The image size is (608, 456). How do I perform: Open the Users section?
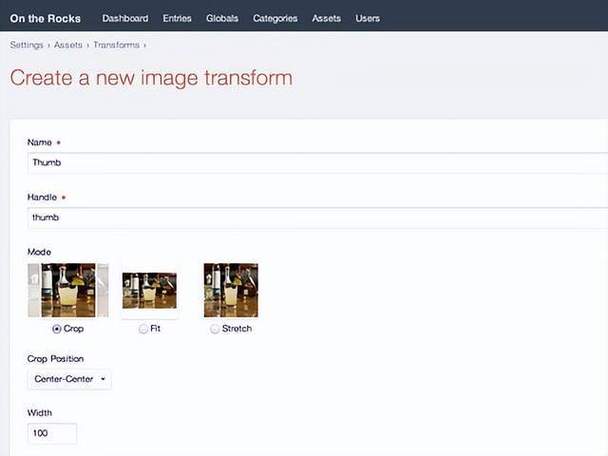(x=368, y=18)
